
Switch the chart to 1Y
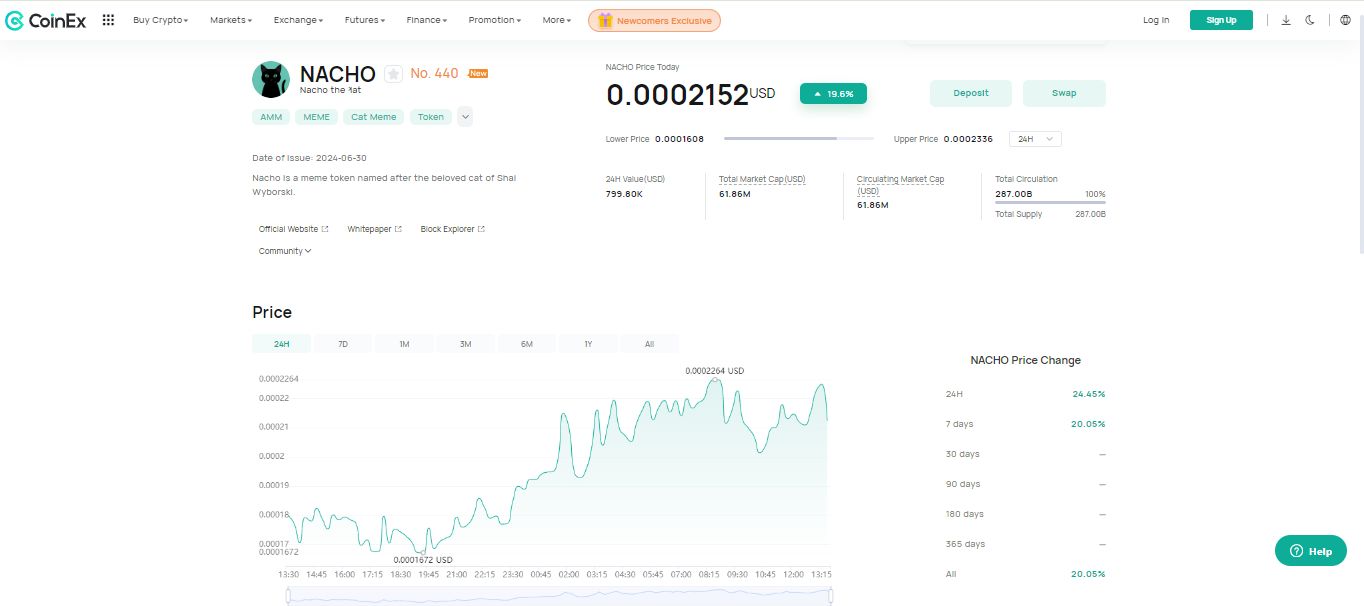pos(588,344)
